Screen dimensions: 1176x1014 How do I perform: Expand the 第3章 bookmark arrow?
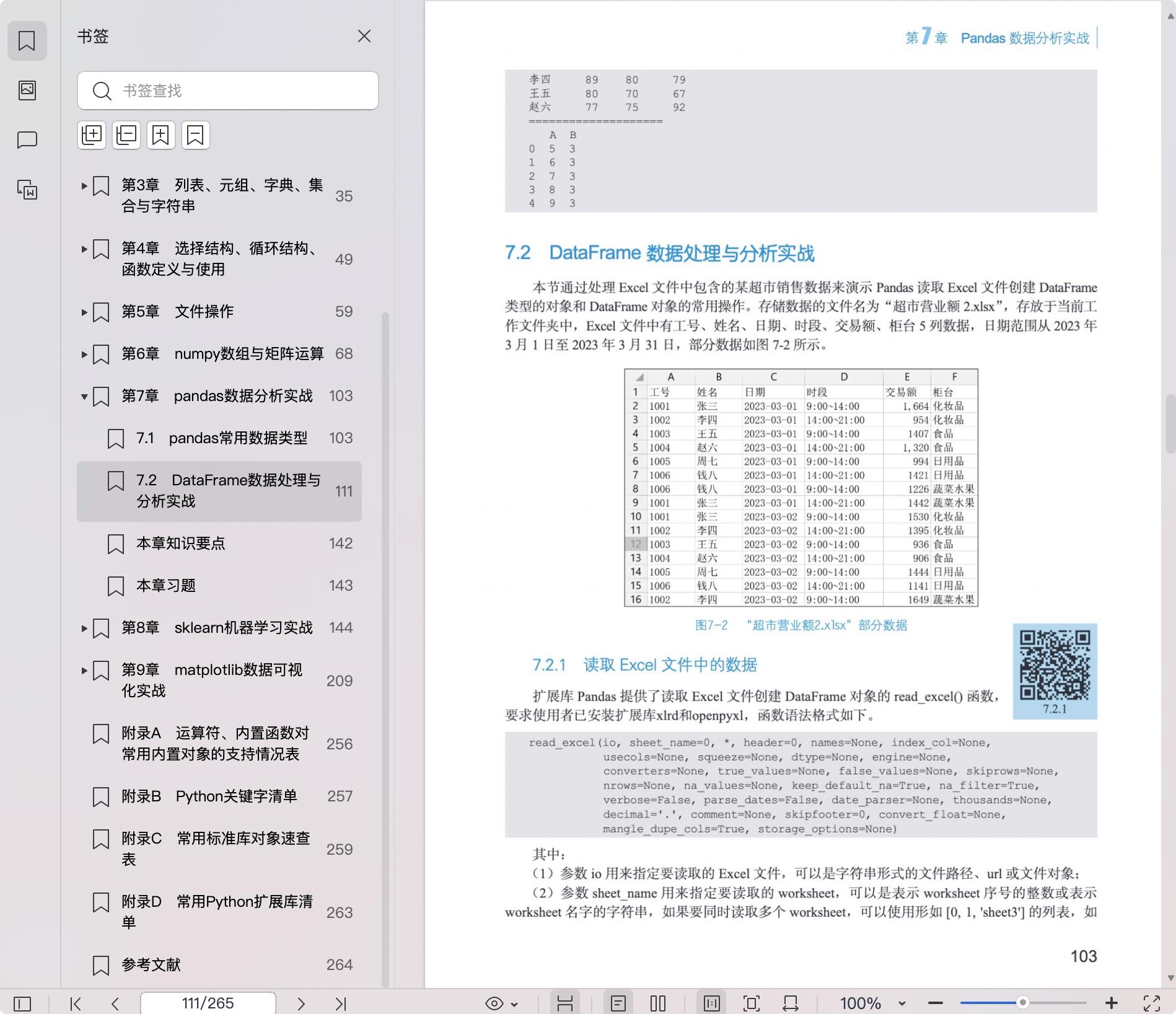point(84,185)
